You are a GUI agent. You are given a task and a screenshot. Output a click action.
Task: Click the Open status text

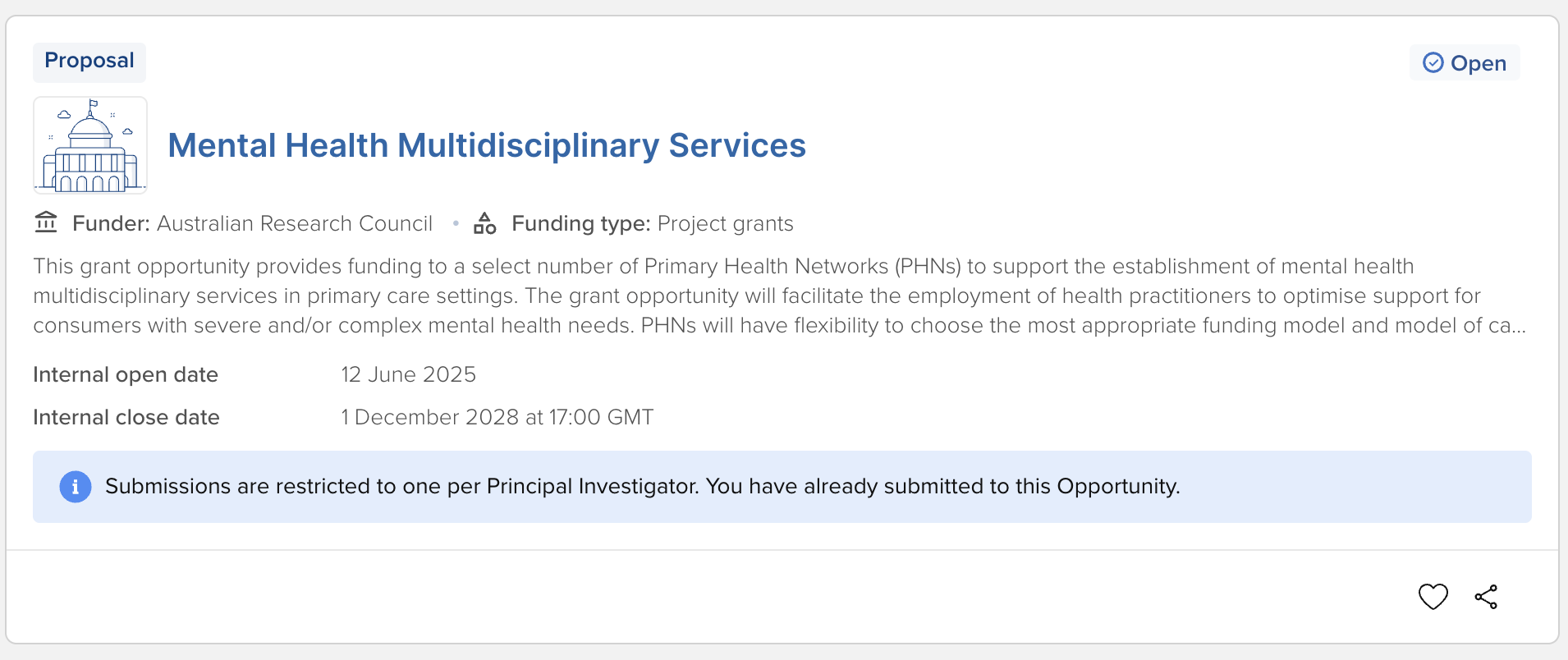pyautogui.click(x=1478, y=63)
